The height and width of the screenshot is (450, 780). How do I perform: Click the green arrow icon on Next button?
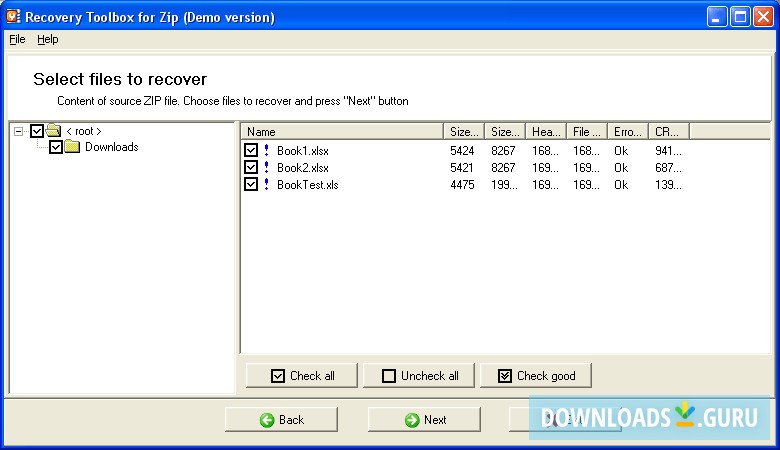click(412, 420)
